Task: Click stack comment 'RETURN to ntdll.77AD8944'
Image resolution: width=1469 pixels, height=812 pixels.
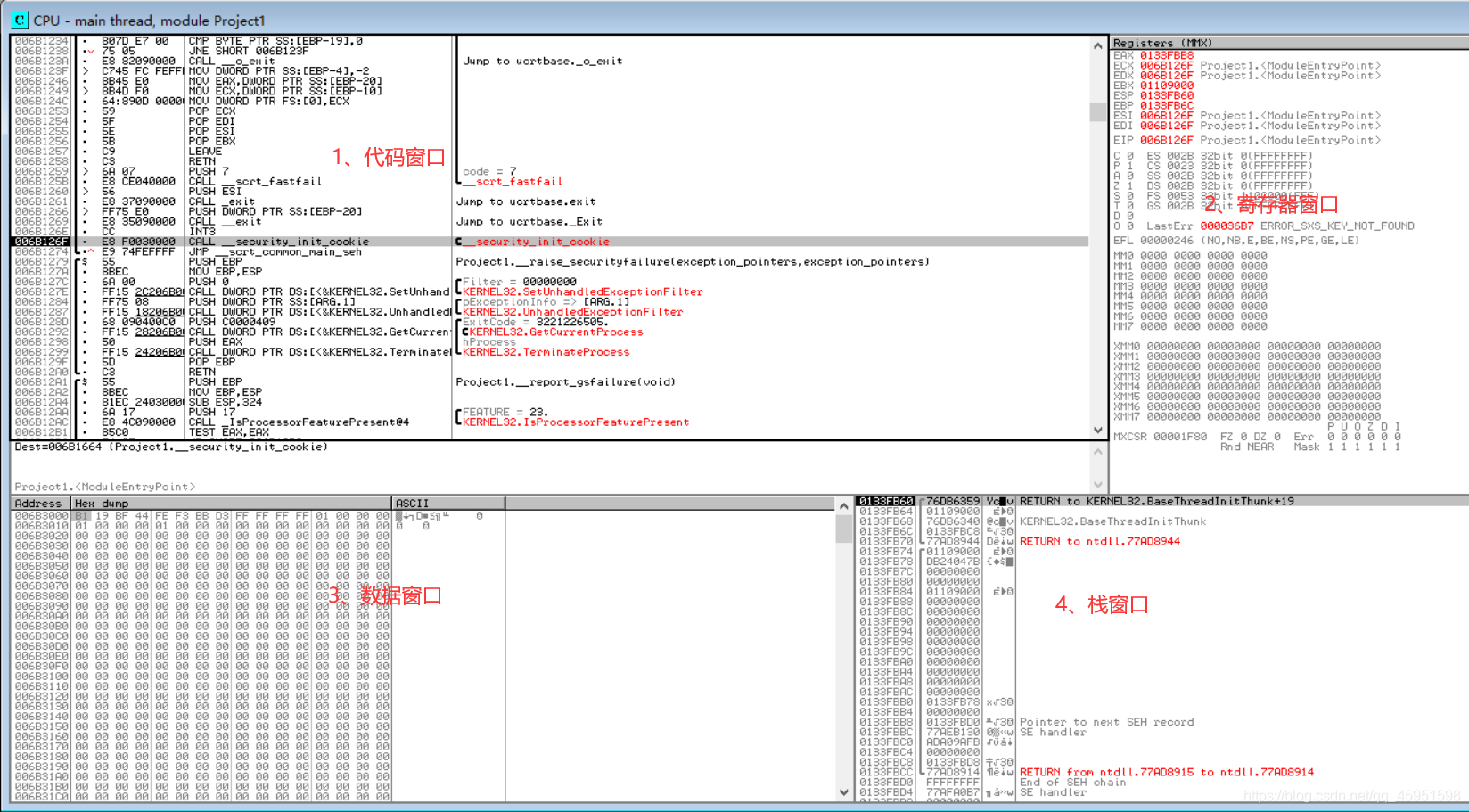Action: [1099, 541]
